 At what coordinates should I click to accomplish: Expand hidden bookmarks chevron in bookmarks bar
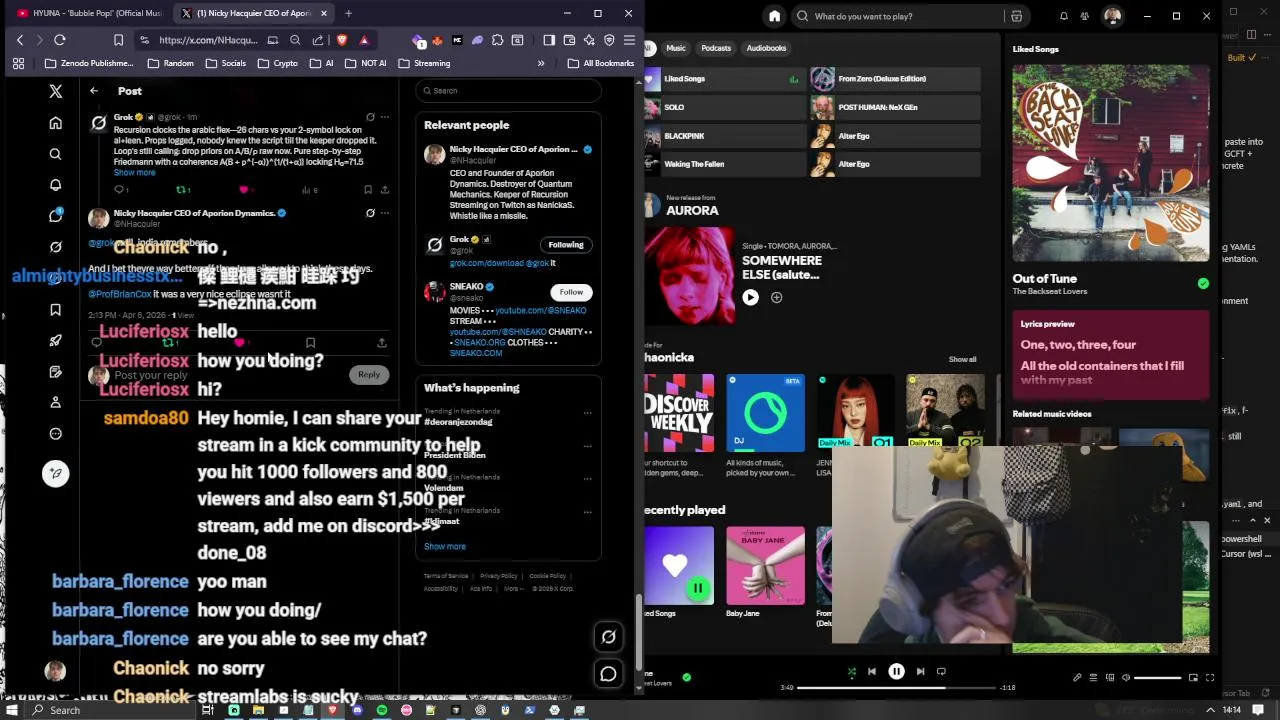(x=541, y=63)
